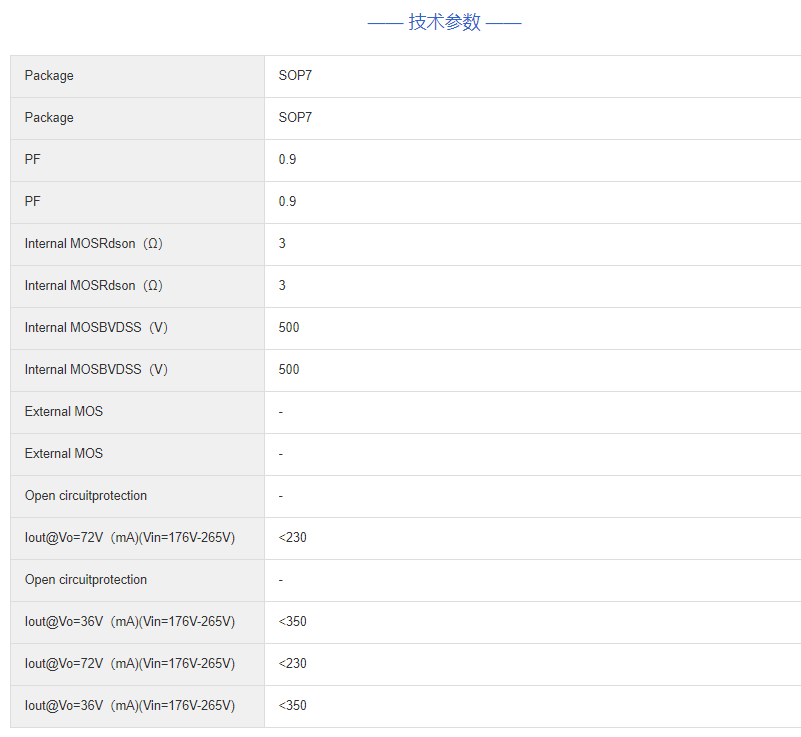The image size is (801, 737).
Task: Select the first External MOS label
Action: pos(64,412)
